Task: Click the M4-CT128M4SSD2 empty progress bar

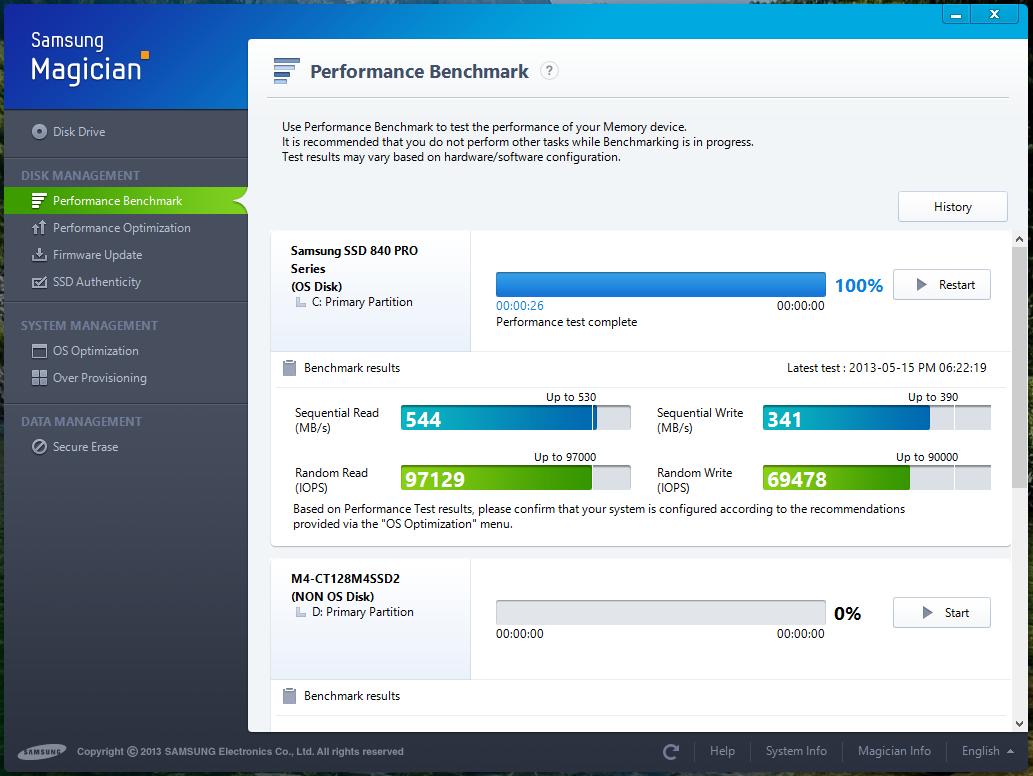Action: click(x=661, y=613)
